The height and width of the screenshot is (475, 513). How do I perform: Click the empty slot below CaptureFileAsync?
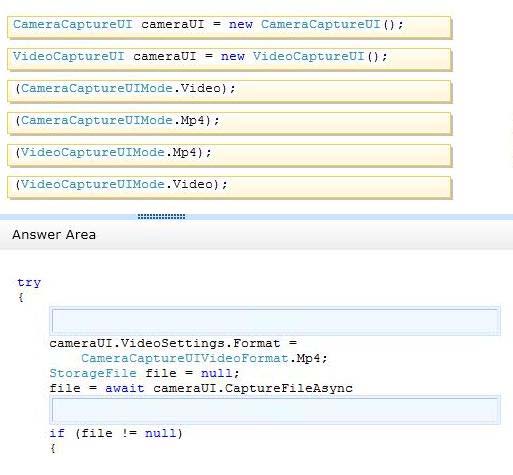point(275,410)
